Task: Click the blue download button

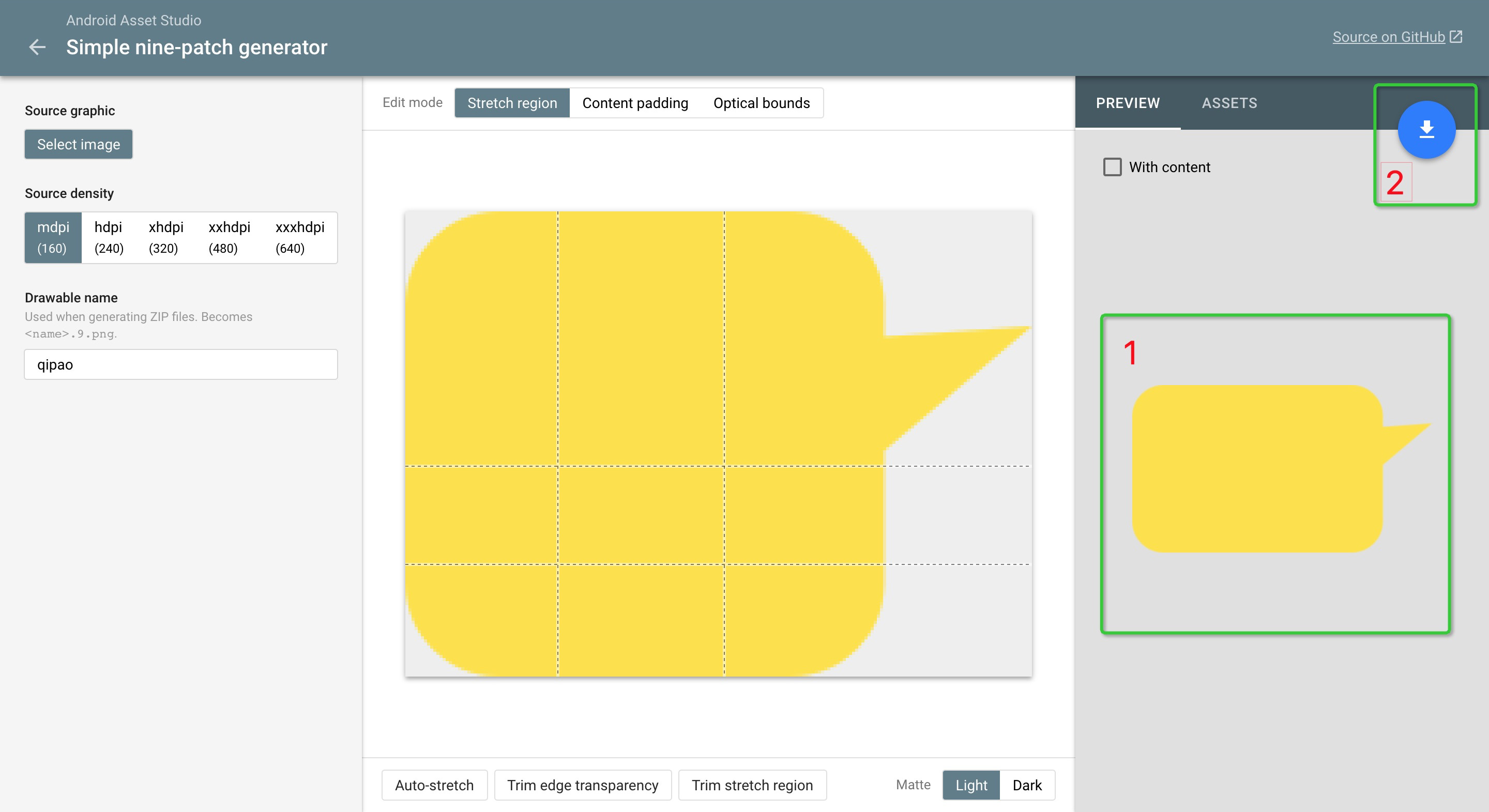Action: pyautogui.click(x=1426, y=129)
